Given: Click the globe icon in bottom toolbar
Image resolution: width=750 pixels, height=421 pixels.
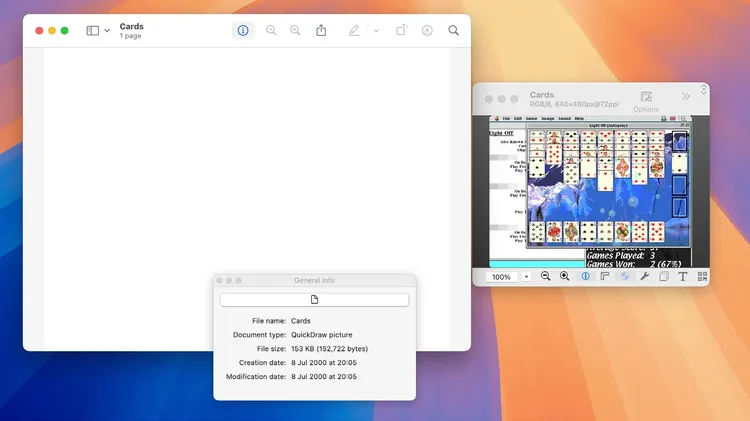Looking at the screenshot, I should [x=625, y=276].
